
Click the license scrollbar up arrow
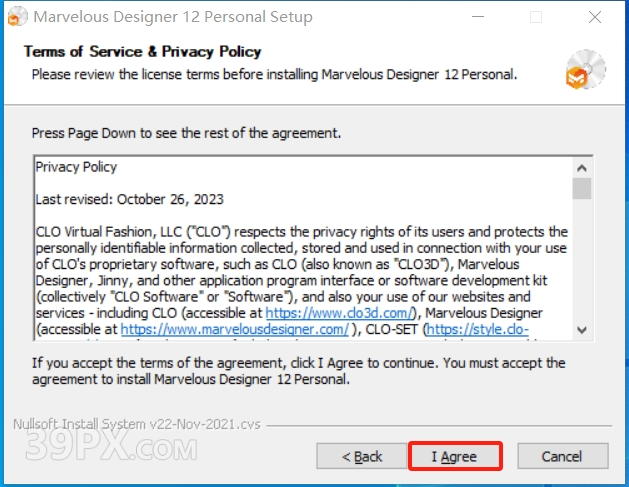(x=582, y=168)
